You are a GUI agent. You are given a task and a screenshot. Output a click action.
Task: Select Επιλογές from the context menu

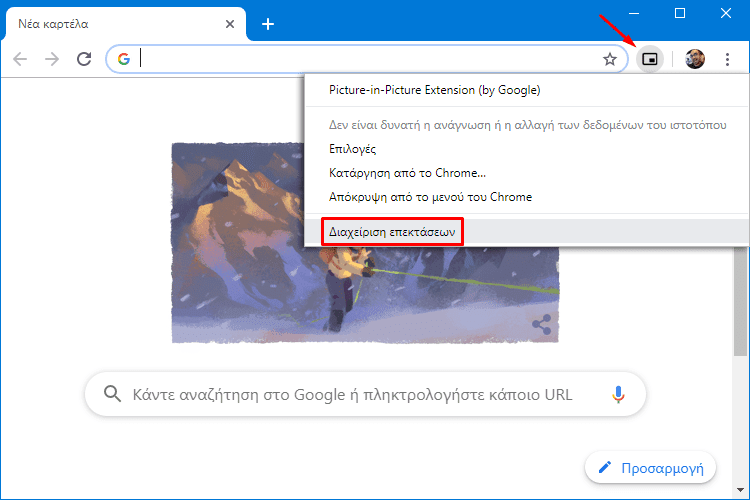coord(527,149)
